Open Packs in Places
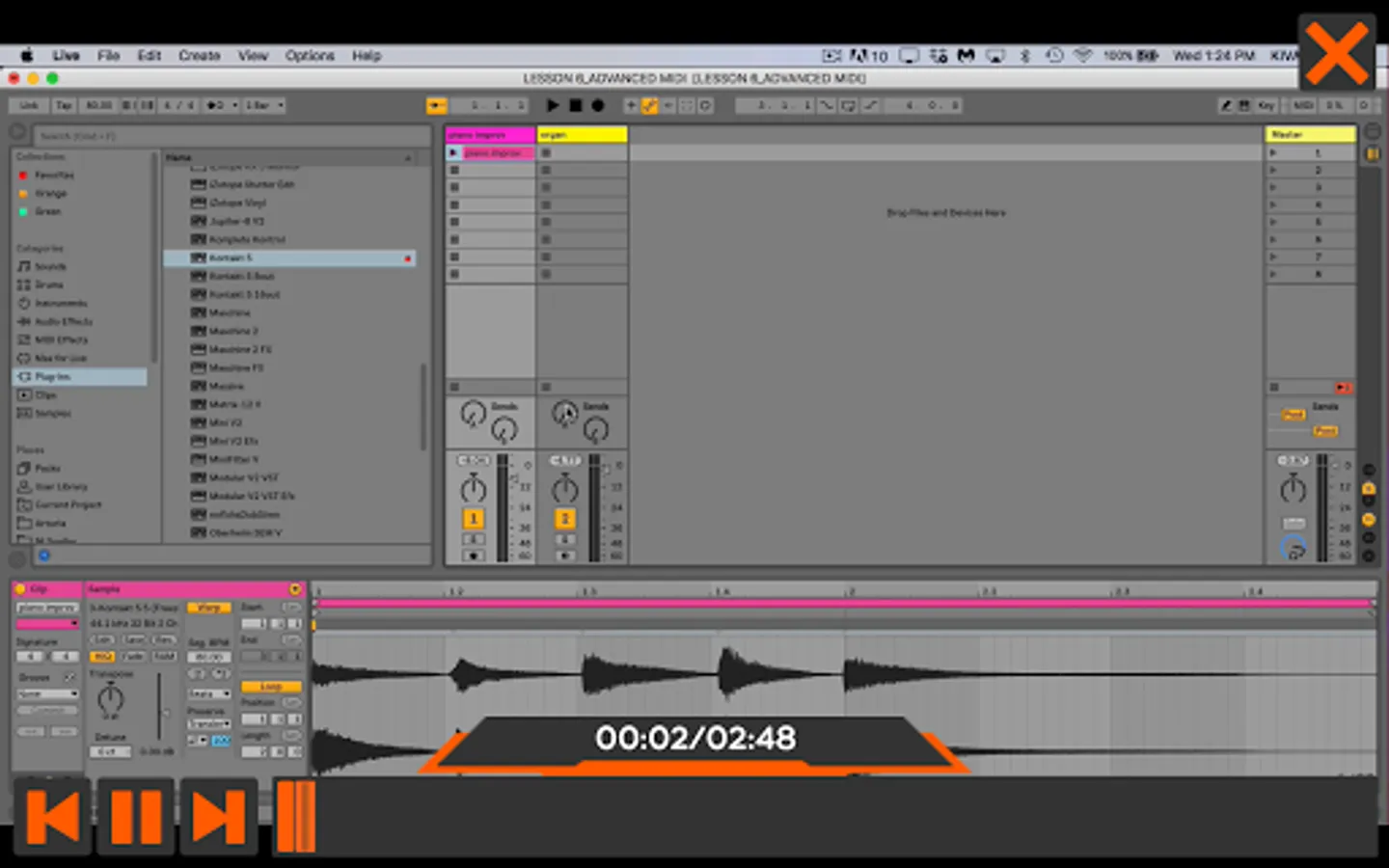Viewport: 1389px width, 868px height. point(47,469)
